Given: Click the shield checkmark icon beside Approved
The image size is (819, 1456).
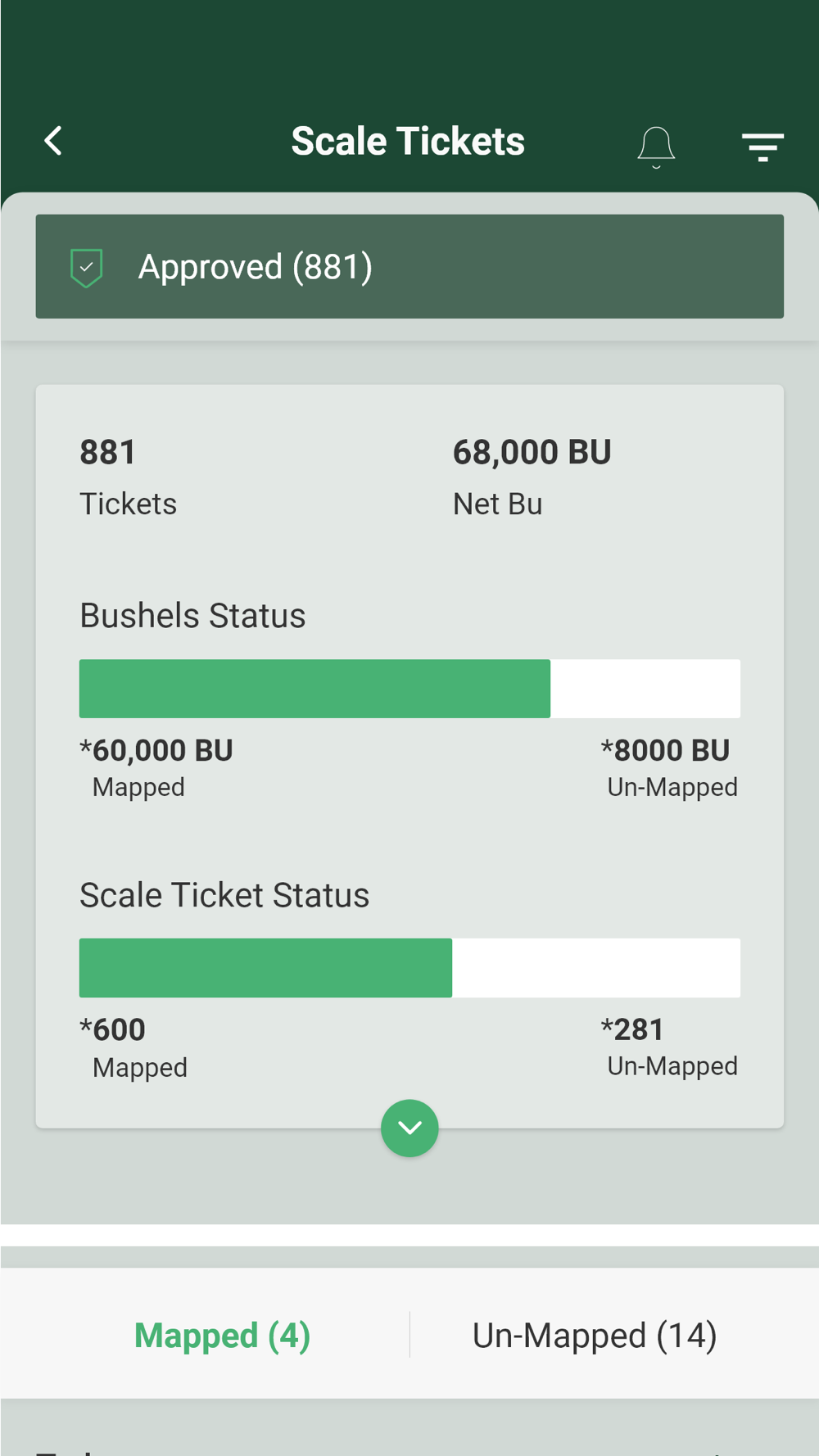Looking at the screenshot, I should [86, 268].
